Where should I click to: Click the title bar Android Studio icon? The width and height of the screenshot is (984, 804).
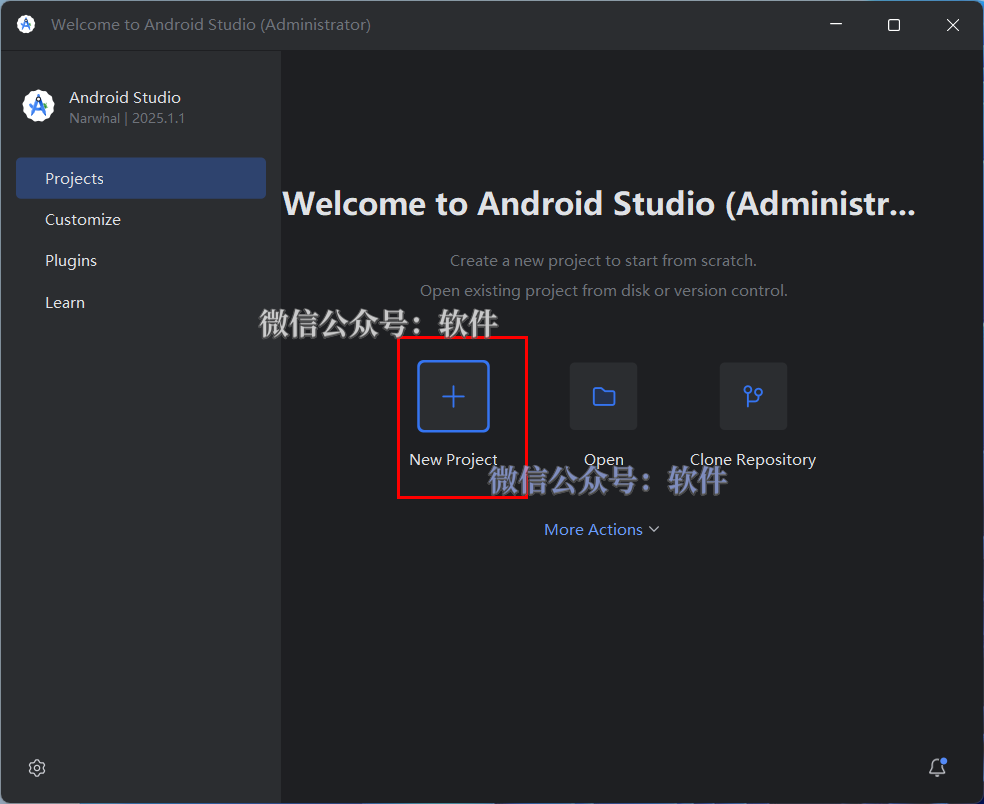tap(26, 24)
